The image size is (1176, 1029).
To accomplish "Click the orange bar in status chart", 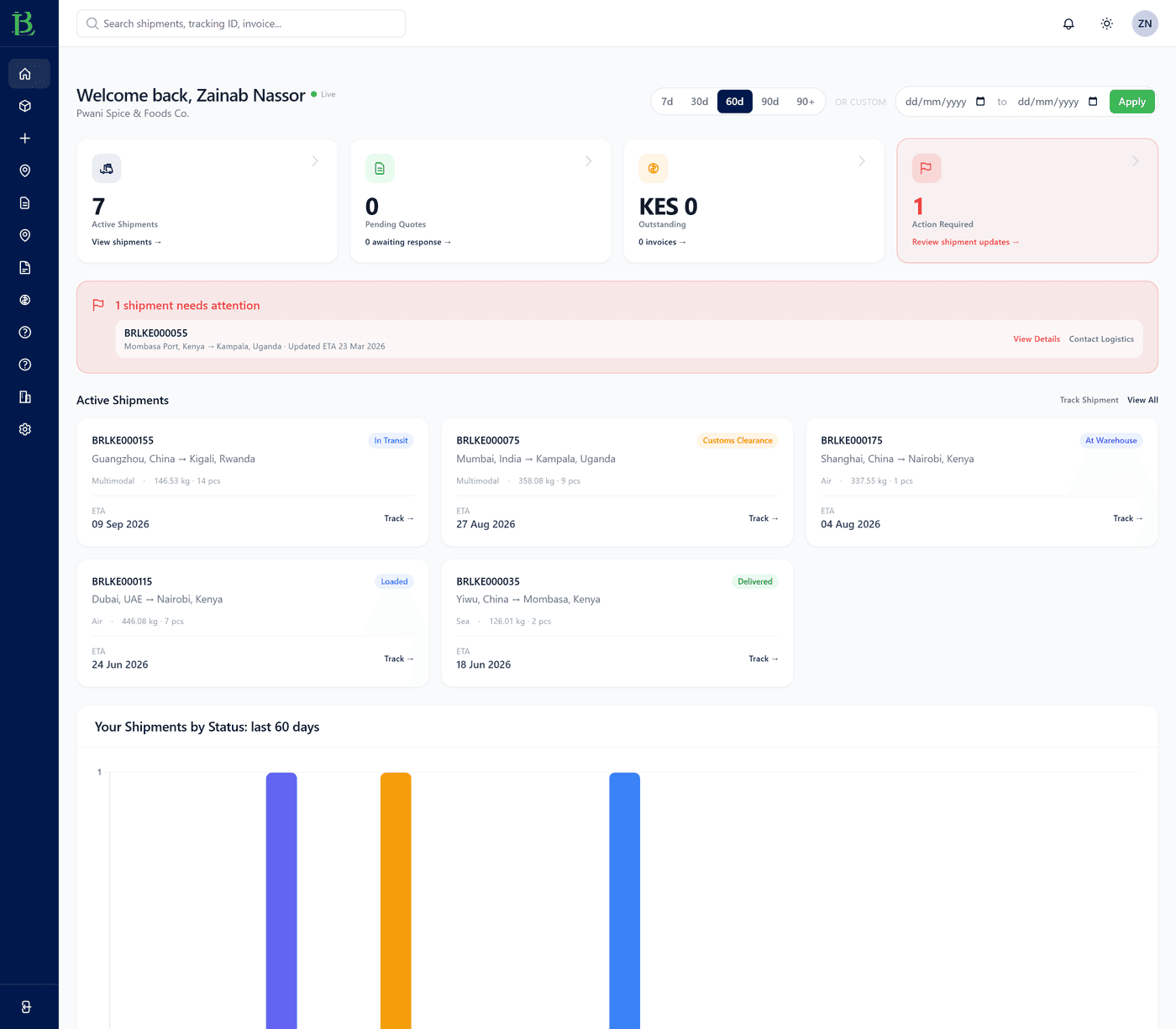I will (396, 900).
